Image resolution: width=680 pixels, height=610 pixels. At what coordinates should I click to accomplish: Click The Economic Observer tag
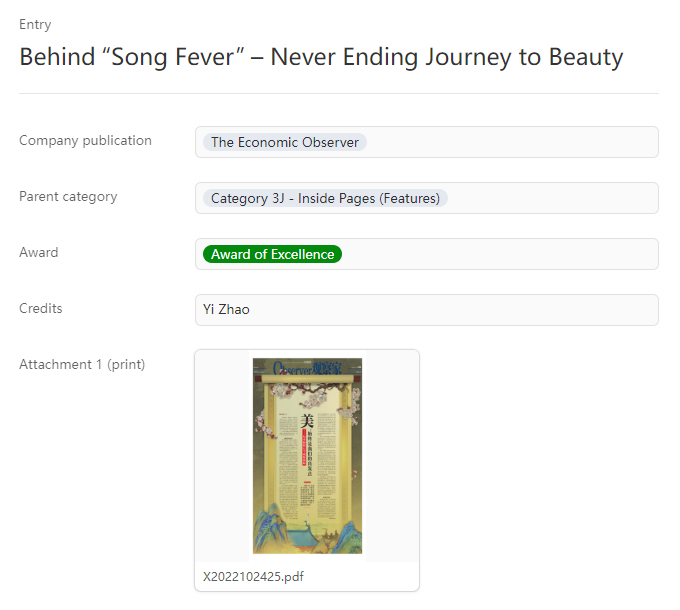(x=284, y=142)
